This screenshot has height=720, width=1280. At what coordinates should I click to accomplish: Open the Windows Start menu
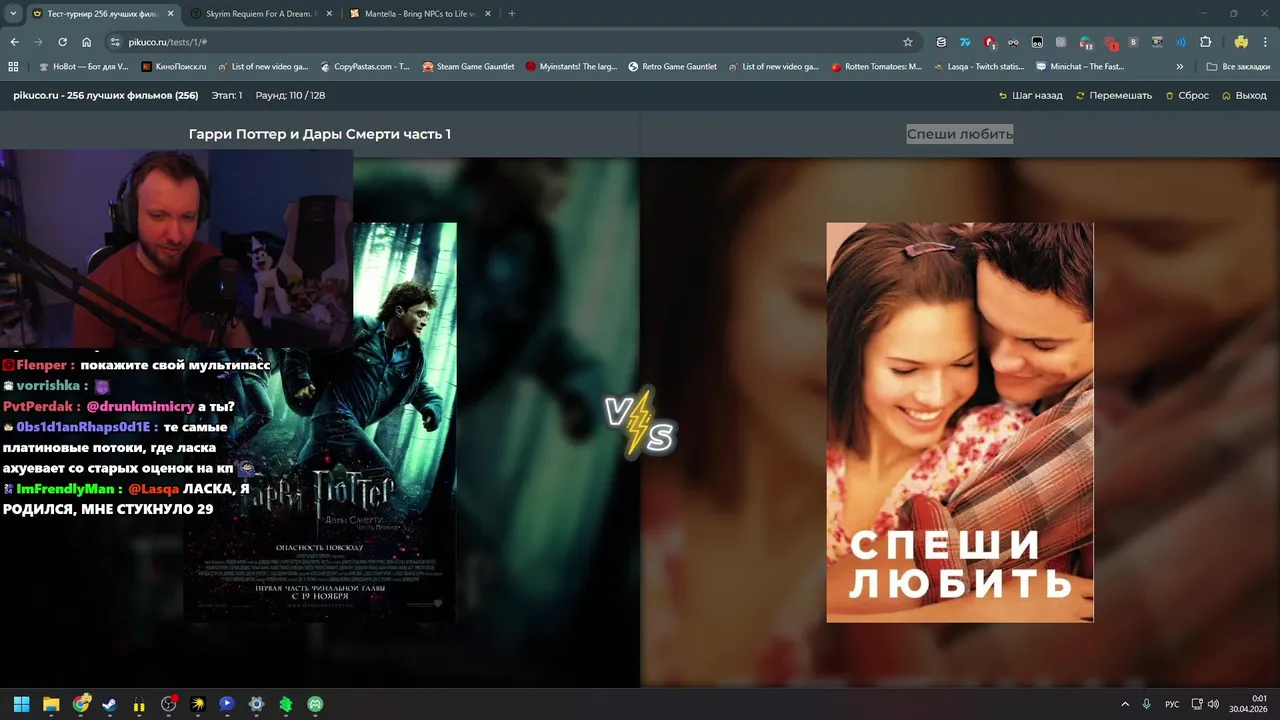pyautogui.click(x=21, y=704)
